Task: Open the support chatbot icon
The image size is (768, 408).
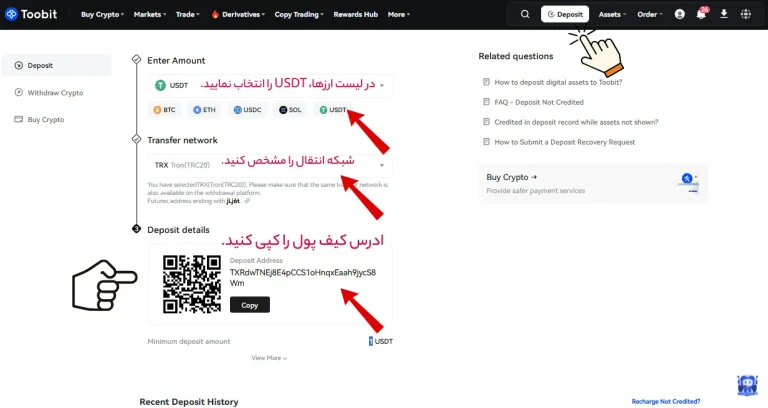Action: [x=747, y=385]
